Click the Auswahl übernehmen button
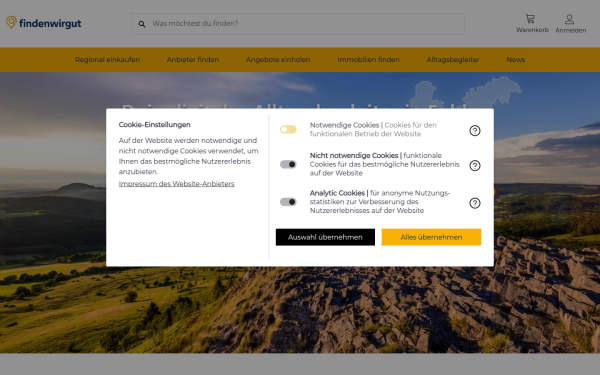600x375 pixels. 325,237
